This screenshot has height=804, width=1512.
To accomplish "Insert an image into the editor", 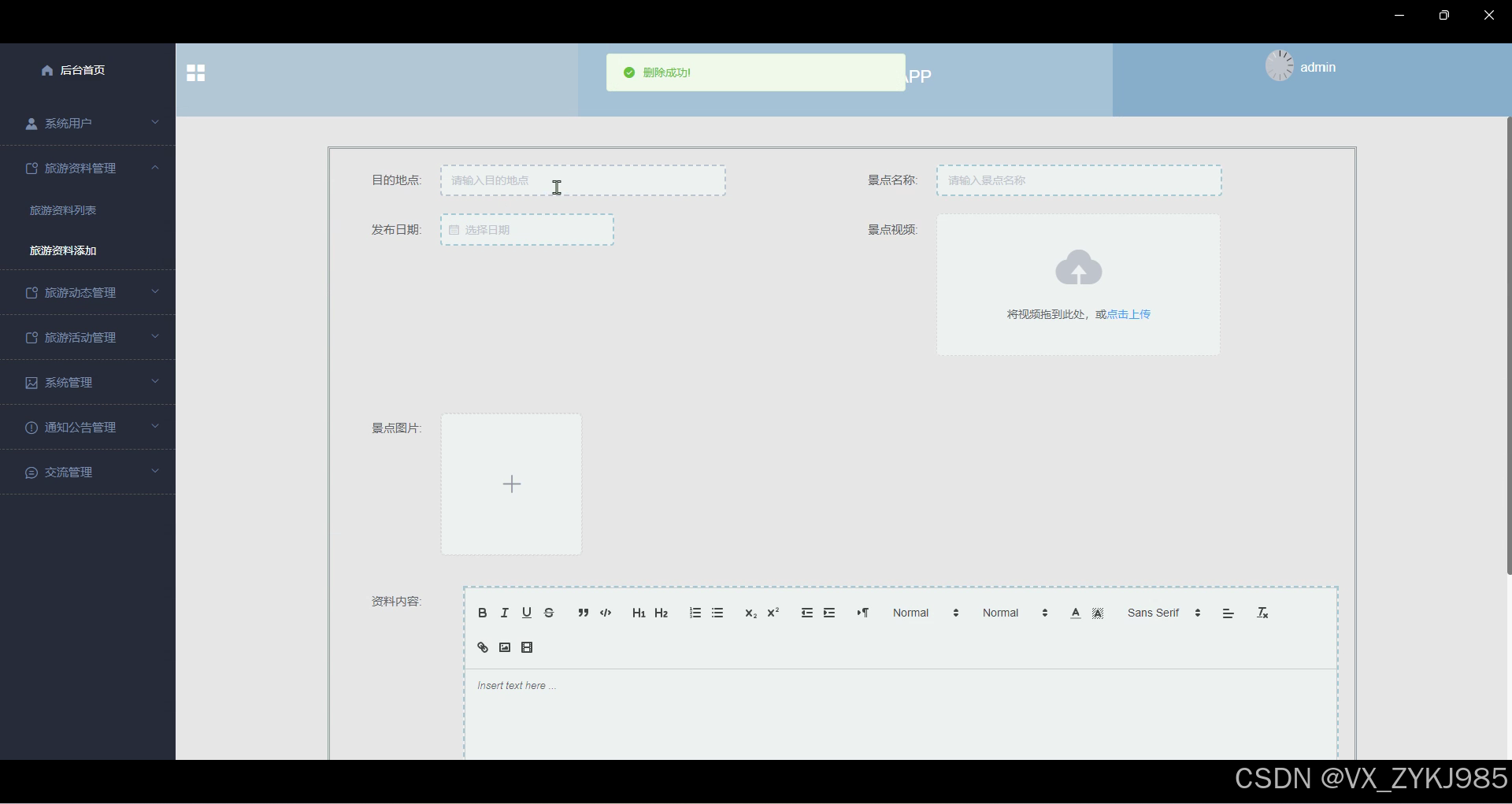I will pos(505,647).
